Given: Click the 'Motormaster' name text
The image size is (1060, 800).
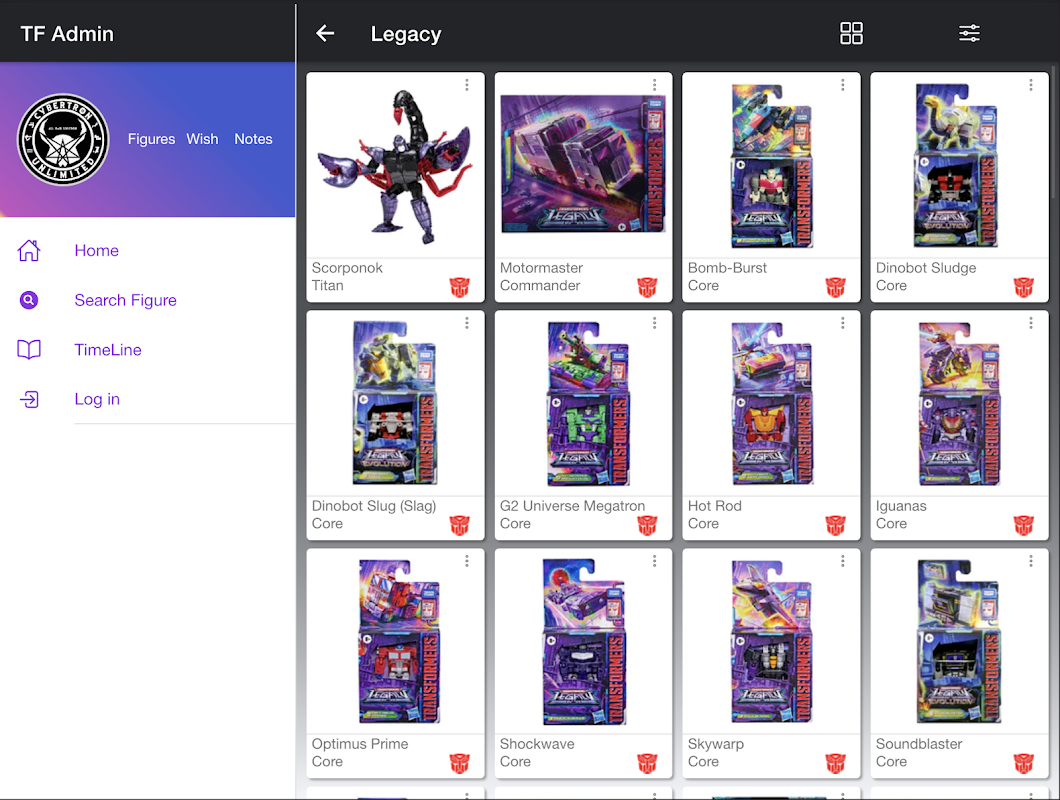Looking at the screenshot, I should coord(541,268).
